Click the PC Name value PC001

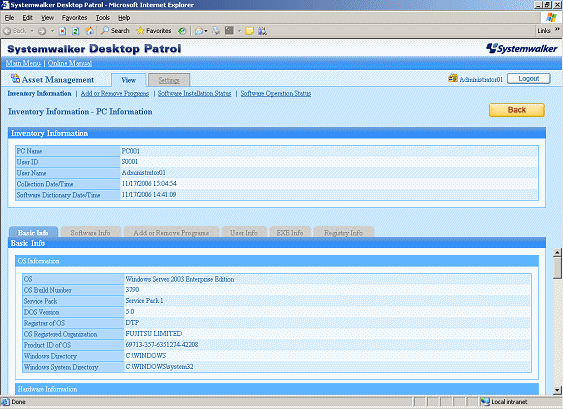point(131,151)
